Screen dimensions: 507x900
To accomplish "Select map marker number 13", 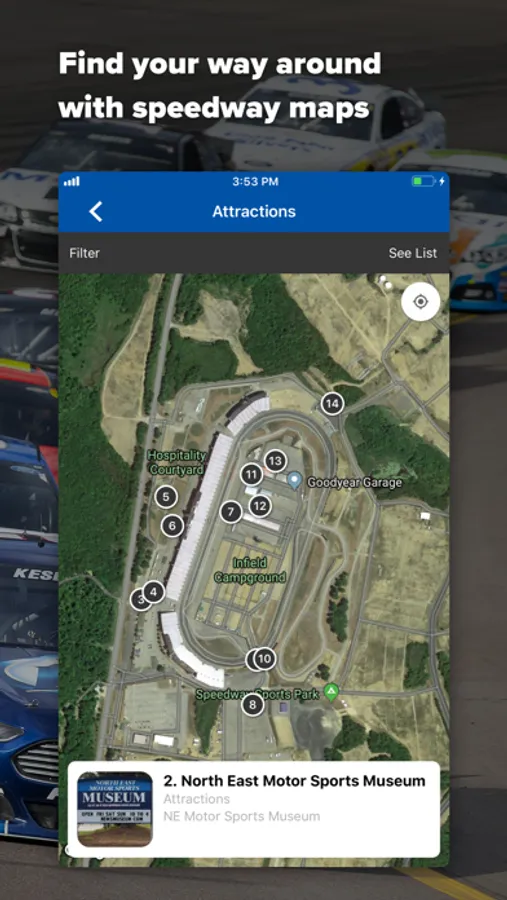I will coord(276,460).
